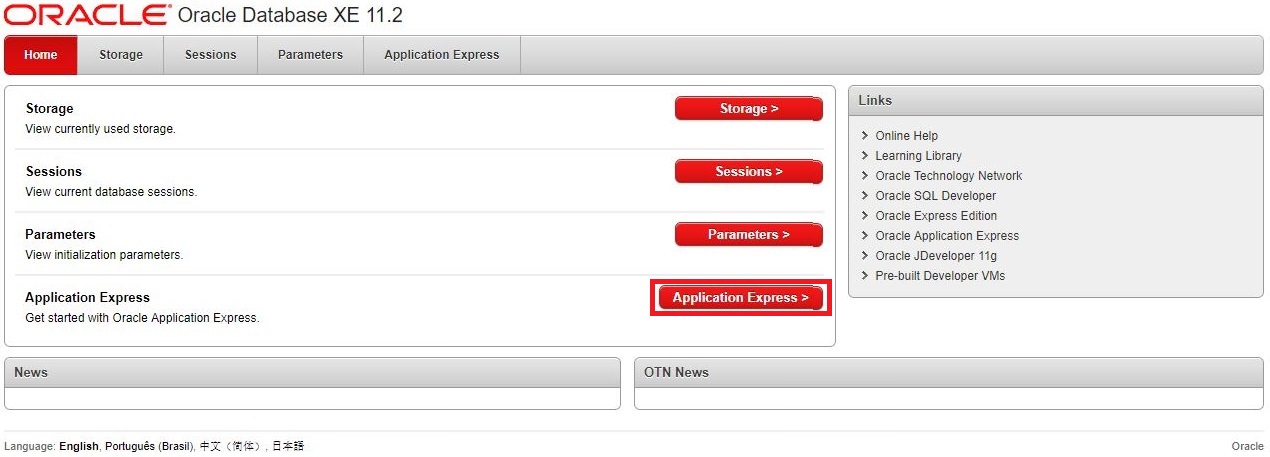
Task: Click the 'View initialization parameters.' text
Action: click(104, 255)
